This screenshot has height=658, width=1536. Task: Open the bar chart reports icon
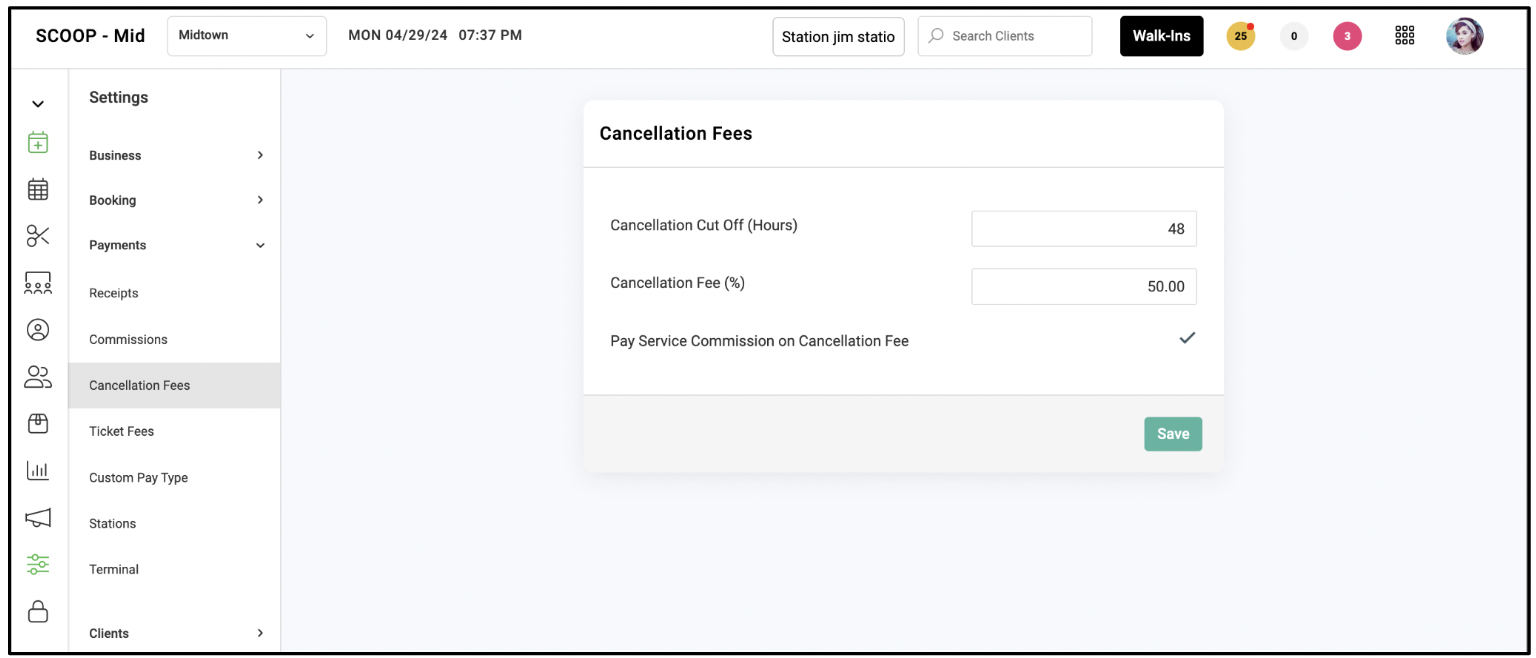coord(38,470)
